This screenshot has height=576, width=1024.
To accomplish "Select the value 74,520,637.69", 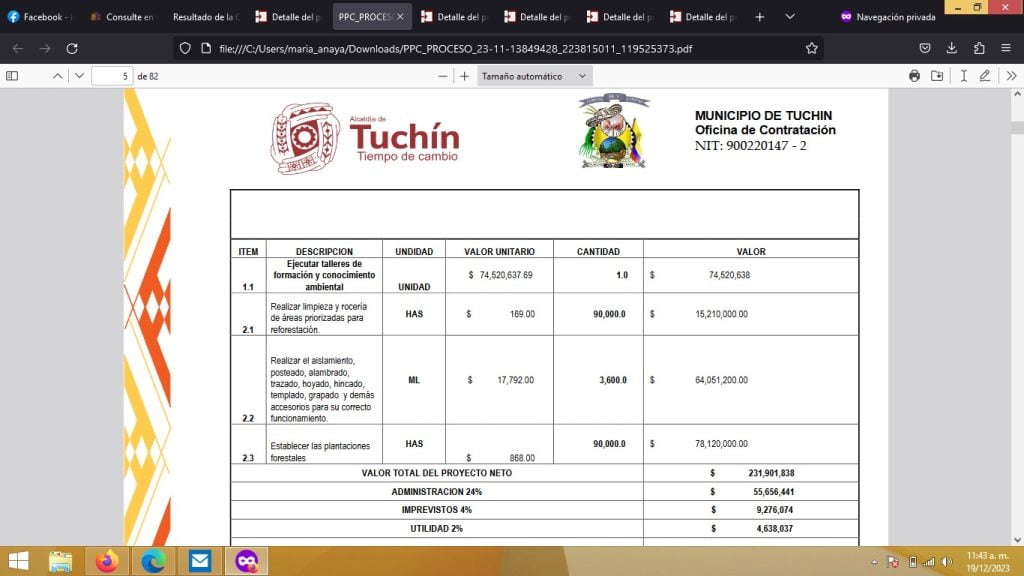I will pyautogui.click(x=505, y=275).
